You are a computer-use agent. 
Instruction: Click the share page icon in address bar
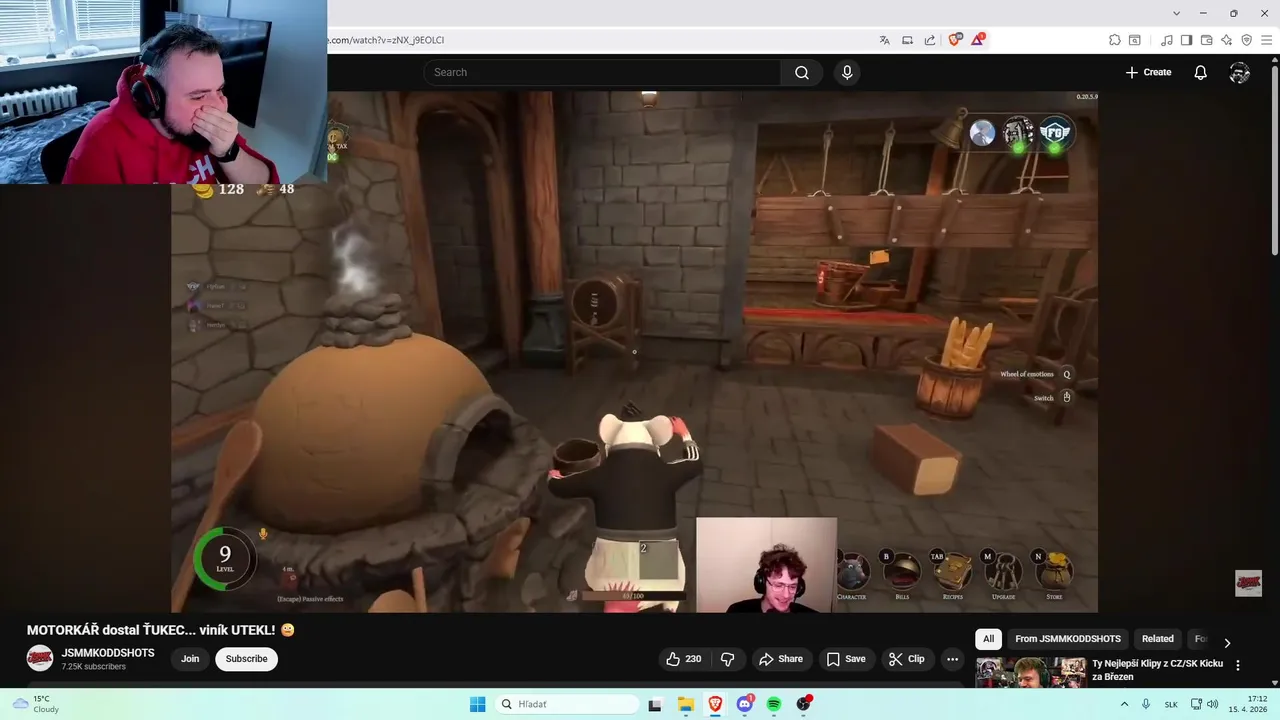pyautogui.click(x=930, y=40)
